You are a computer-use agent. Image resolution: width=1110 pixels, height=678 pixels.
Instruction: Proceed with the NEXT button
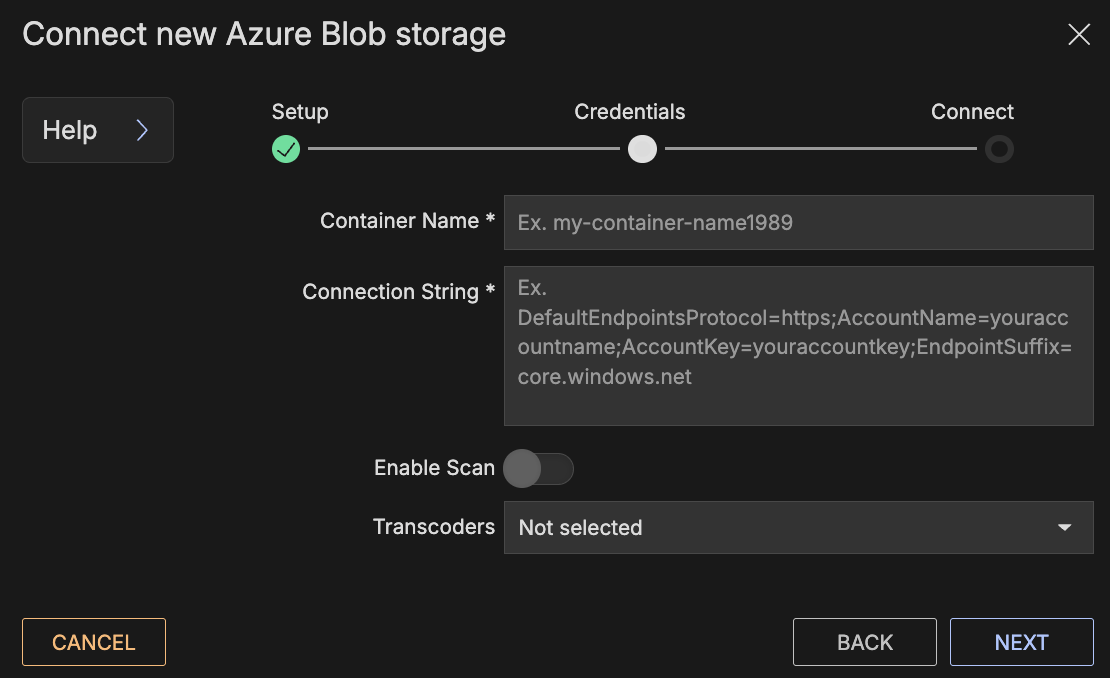pos(1021,642)
